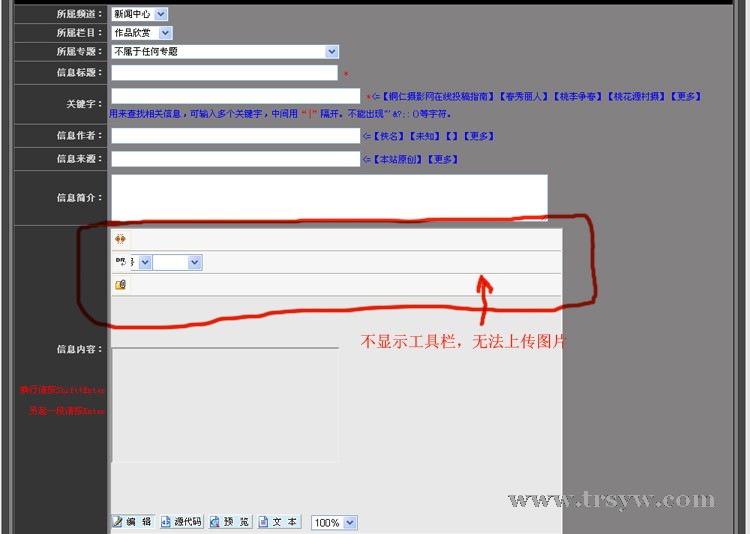Click the icon on the first editor toolbar row
The image size is (750, 534).
point(120,239)
